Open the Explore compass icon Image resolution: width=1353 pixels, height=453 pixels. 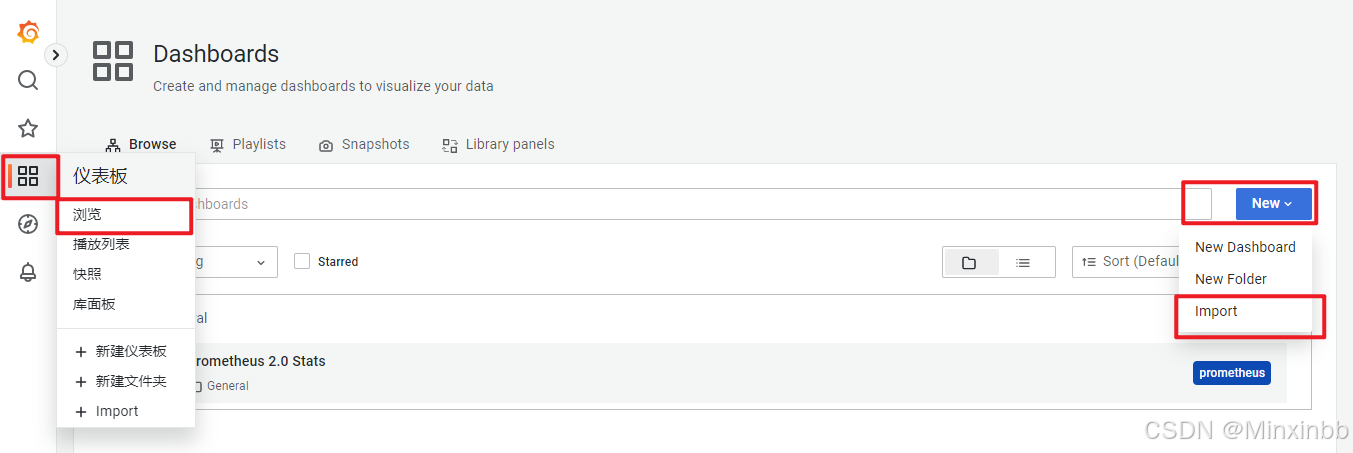(28, 224)
